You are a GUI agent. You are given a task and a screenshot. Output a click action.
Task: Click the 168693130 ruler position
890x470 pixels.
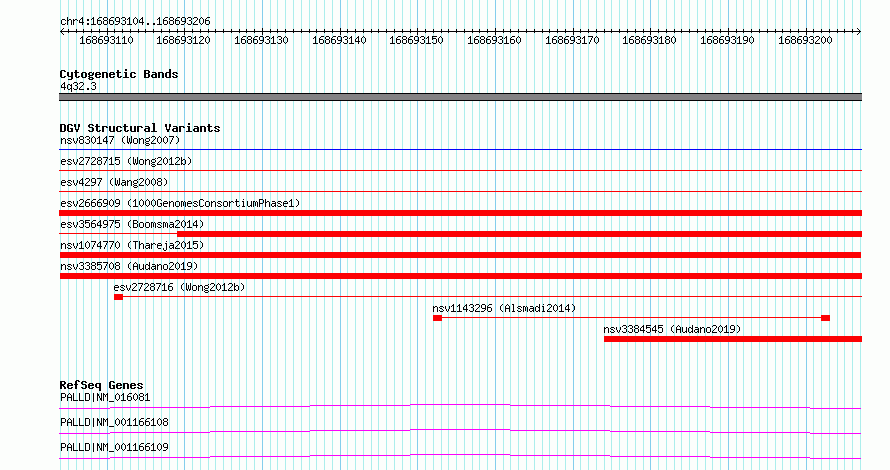point(261,40)
